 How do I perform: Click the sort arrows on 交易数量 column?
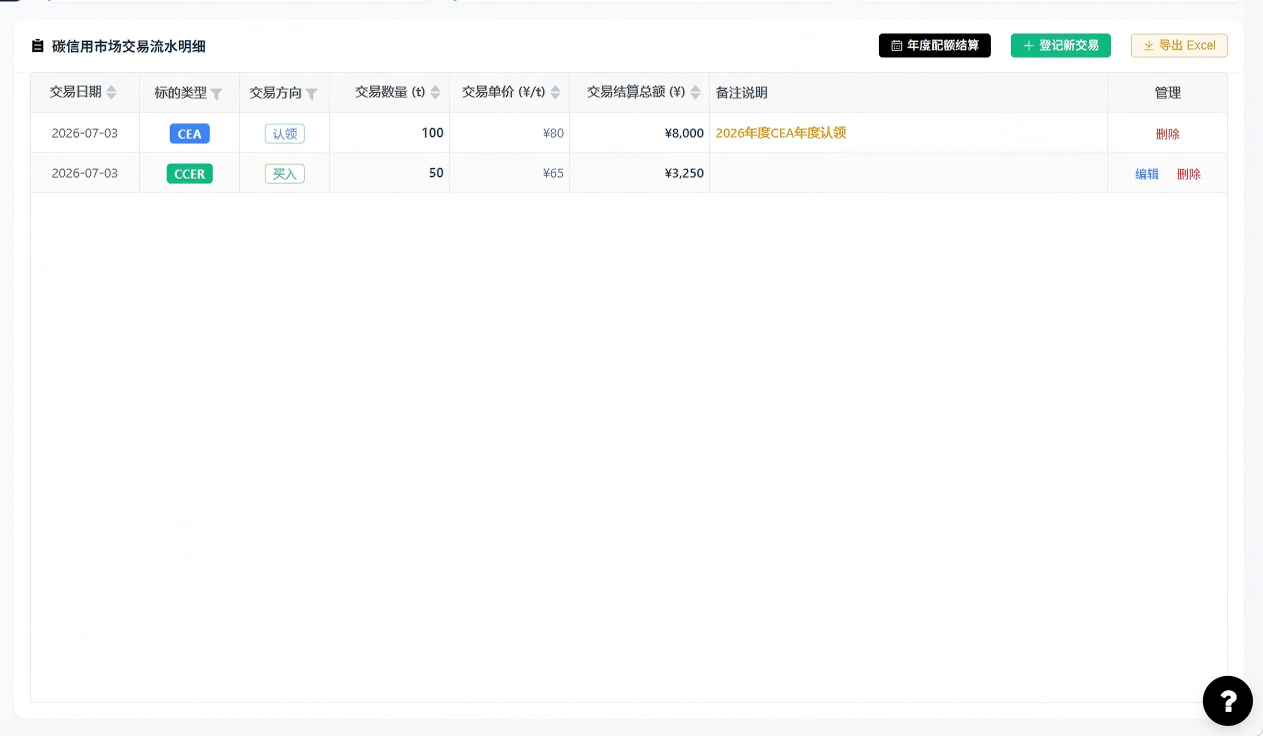pos(435,93)
